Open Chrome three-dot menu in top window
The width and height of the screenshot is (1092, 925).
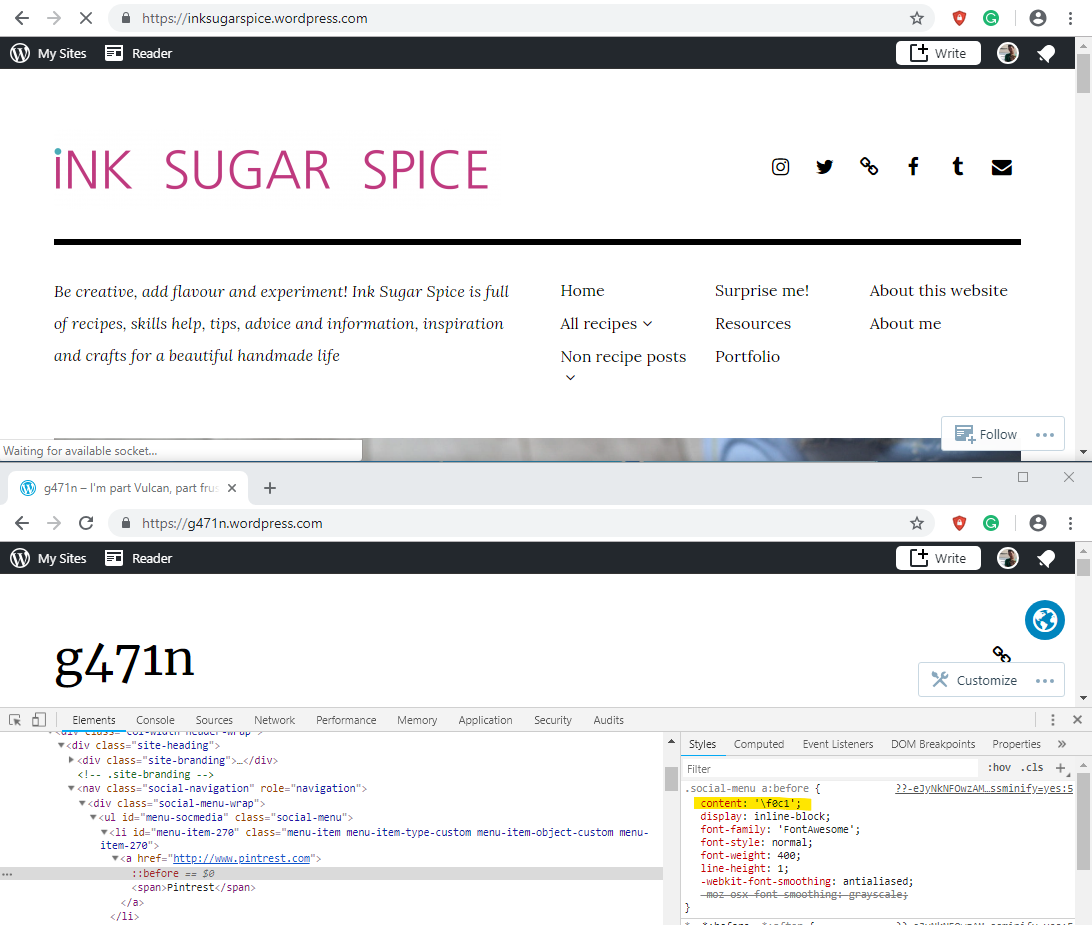click(1070, 18)
